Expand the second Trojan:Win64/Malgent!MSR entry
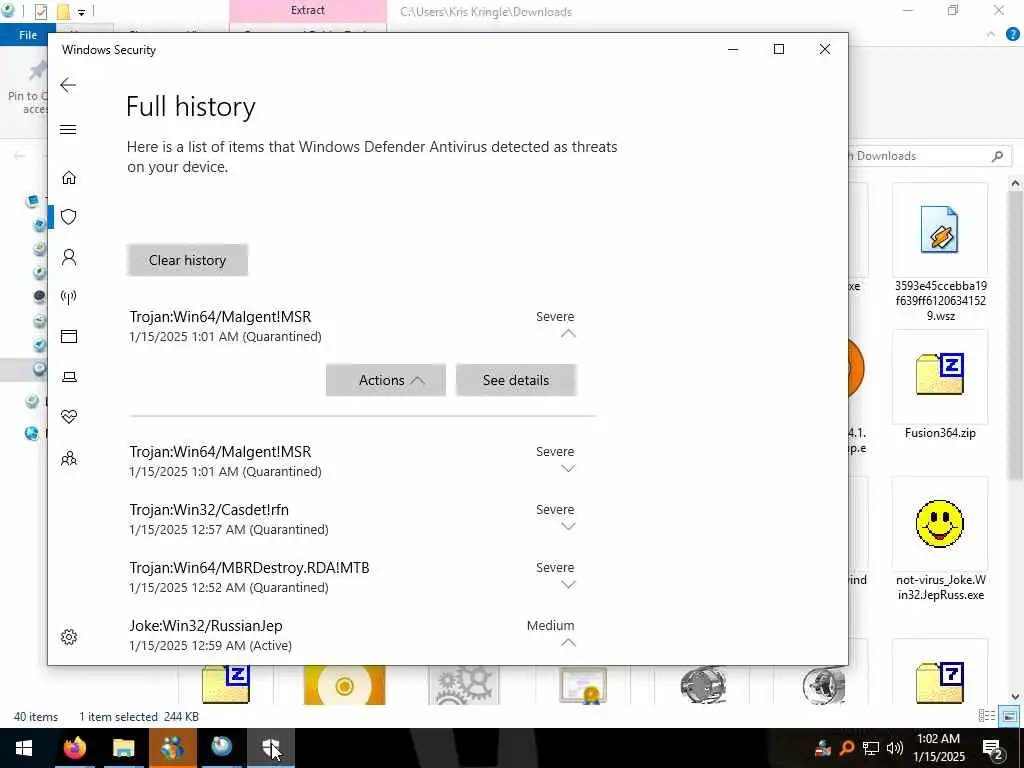The width and height of the screenshot is (1024, 768). (x=568, y=469)
